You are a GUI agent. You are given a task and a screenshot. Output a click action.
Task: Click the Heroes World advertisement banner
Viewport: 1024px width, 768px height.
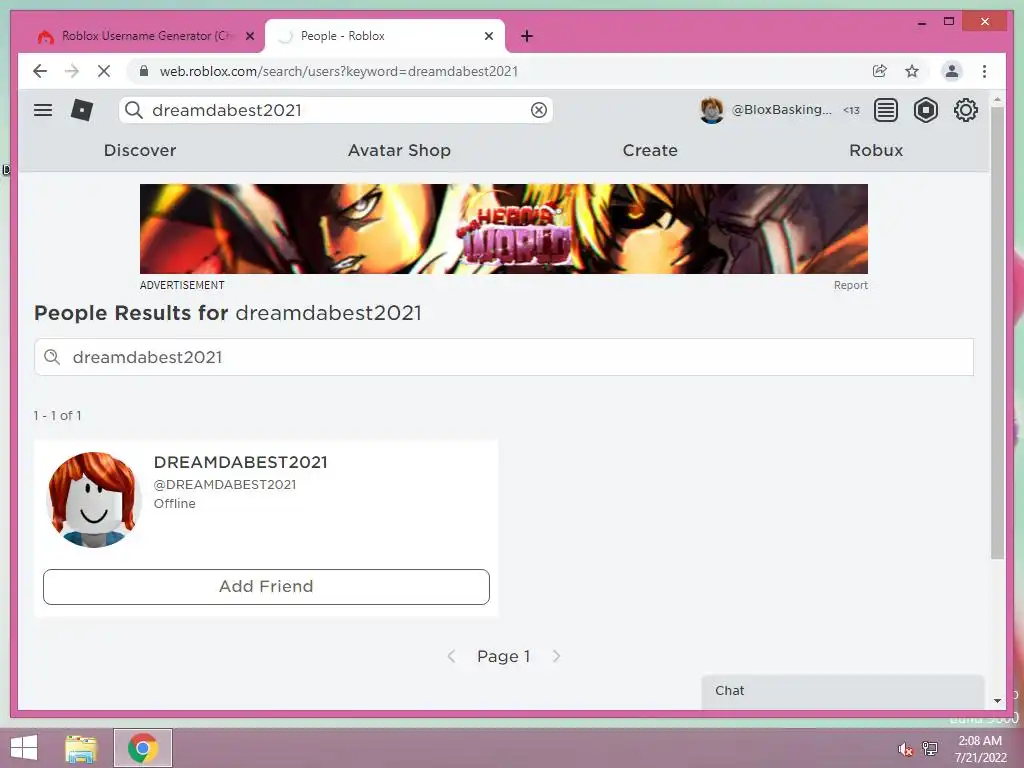click(504, 229)
